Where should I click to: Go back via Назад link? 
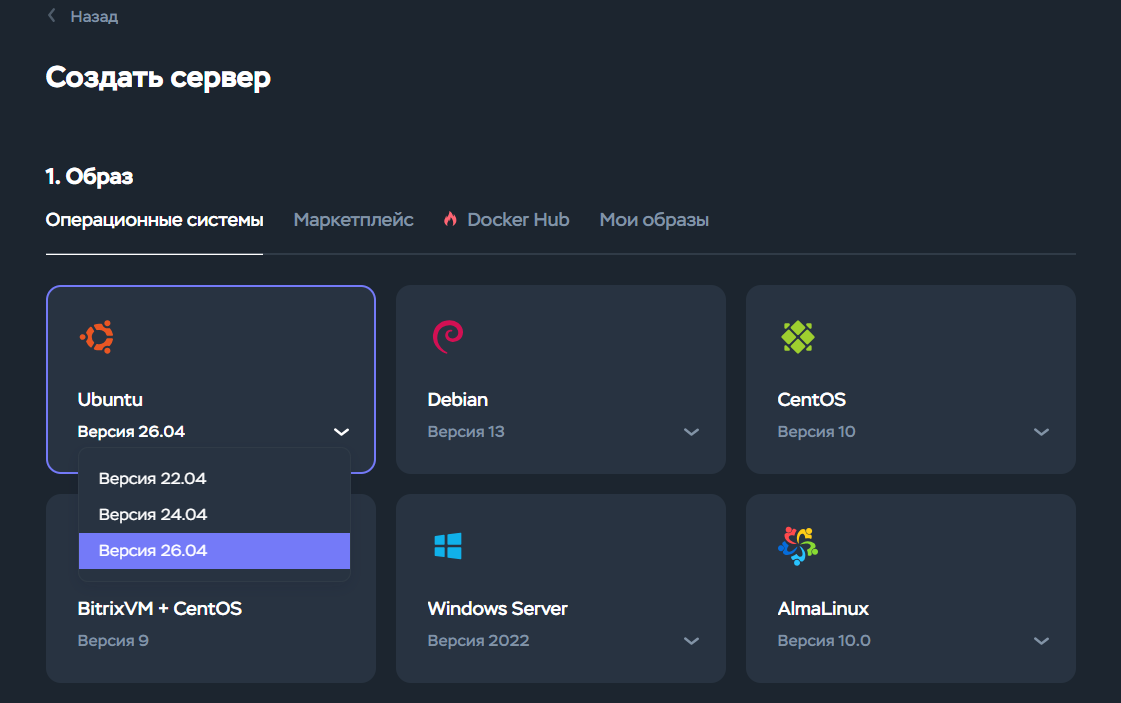(94, 16)
